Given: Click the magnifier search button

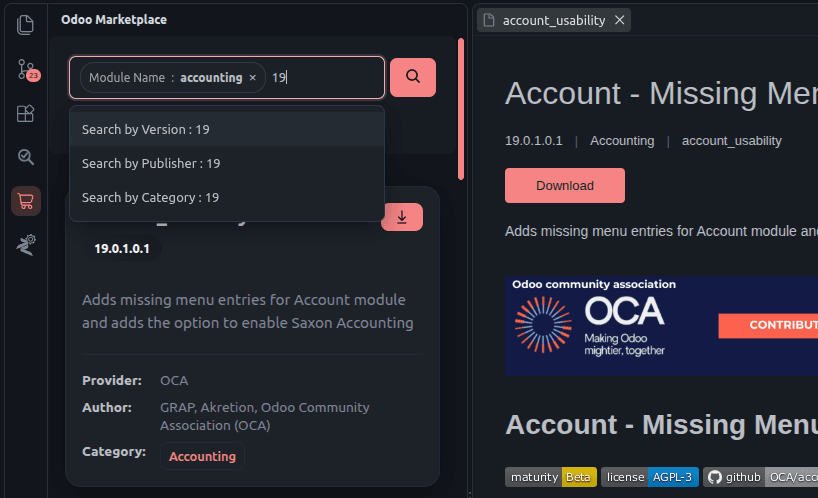Looking at the screenshot, I should 413,77.
